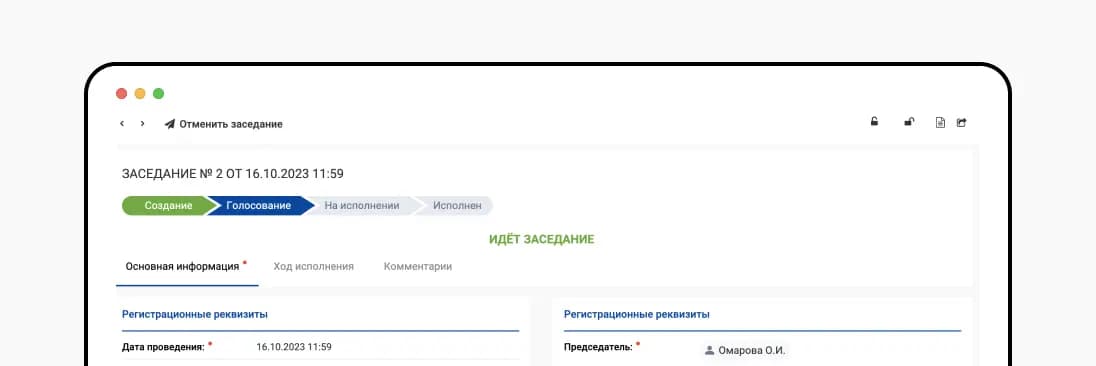Viewport: 1096px width, 366px height.
Task: Click Отменить заседание button text
Action: (x=231, y=124)
